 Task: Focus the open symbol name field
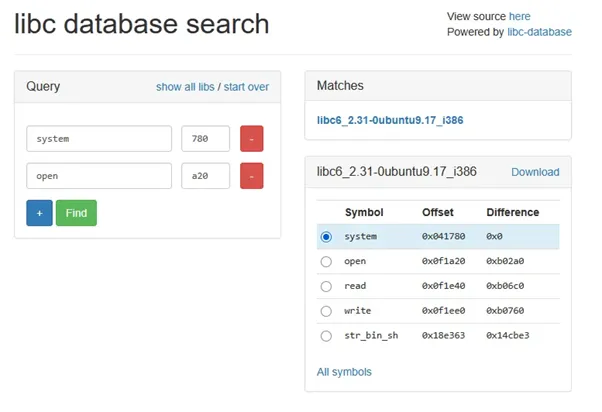(x=99, y=176)
